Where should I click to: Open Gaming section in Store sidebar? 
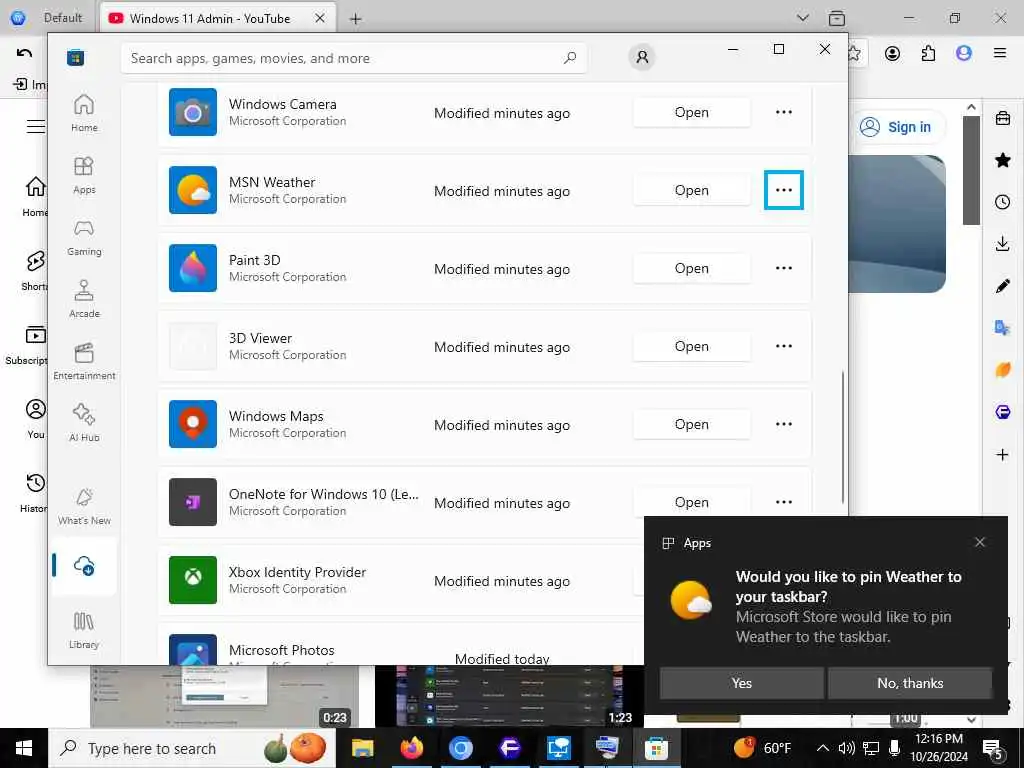[84, 237]
